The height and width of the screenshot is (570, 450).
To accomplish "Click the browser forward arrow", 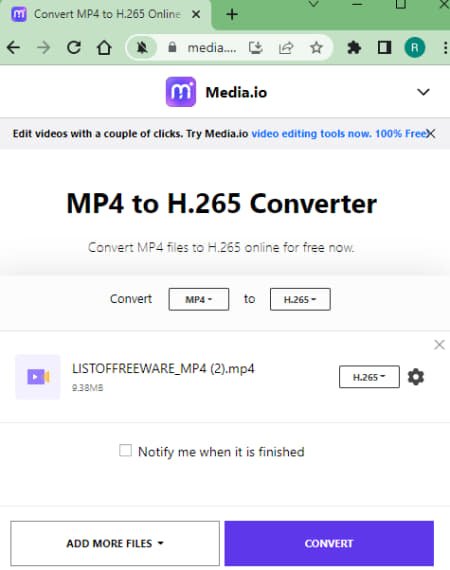I will click(x=44, y=48).
